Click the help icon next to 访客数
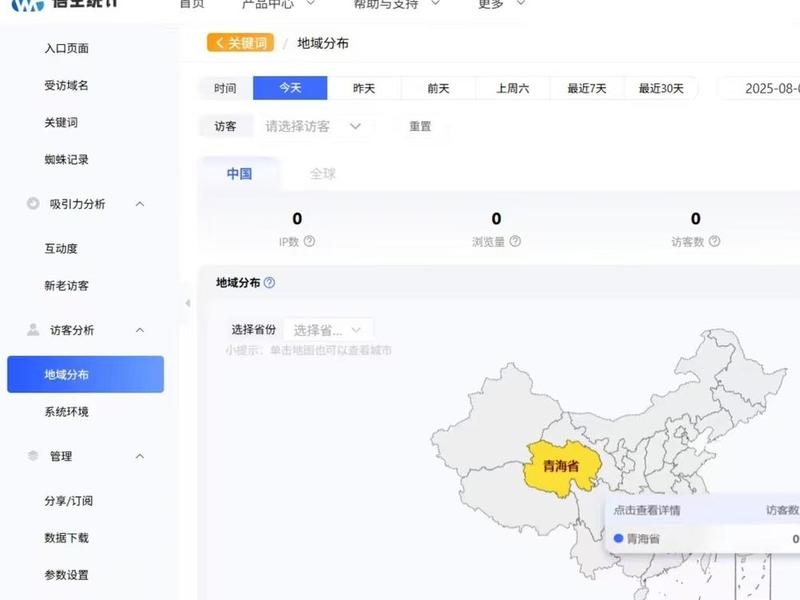Image resolution: width=800 pixels, height=600 pixels. coord(715,241)
